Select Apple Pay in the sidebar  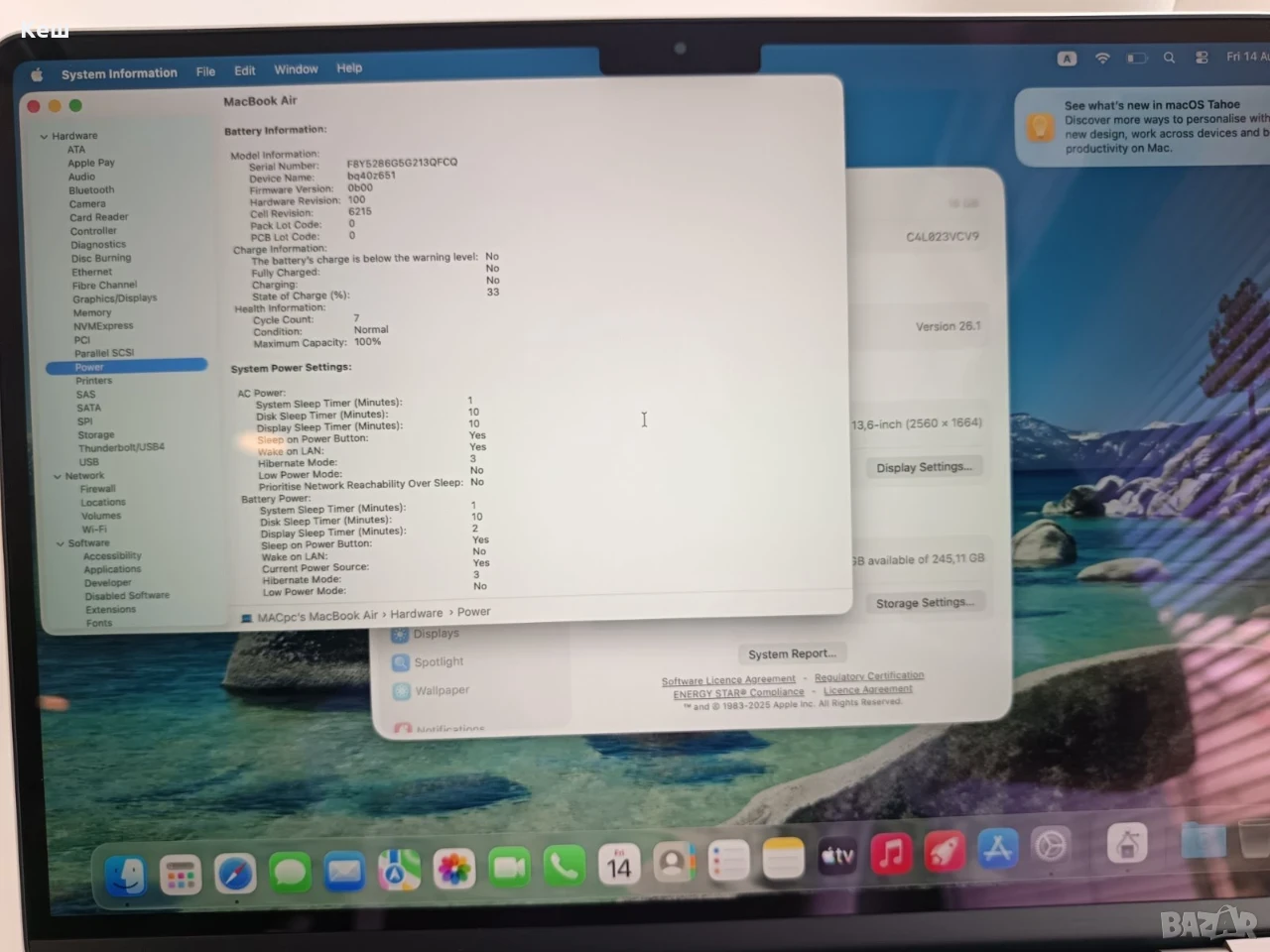(x=91, y=163)
